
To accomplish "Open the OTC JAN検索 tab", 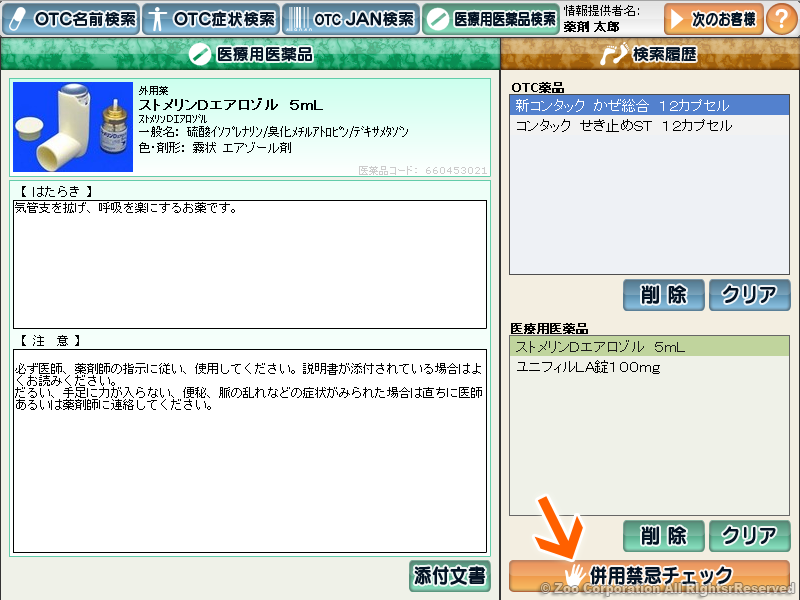I will click(351, 19).
